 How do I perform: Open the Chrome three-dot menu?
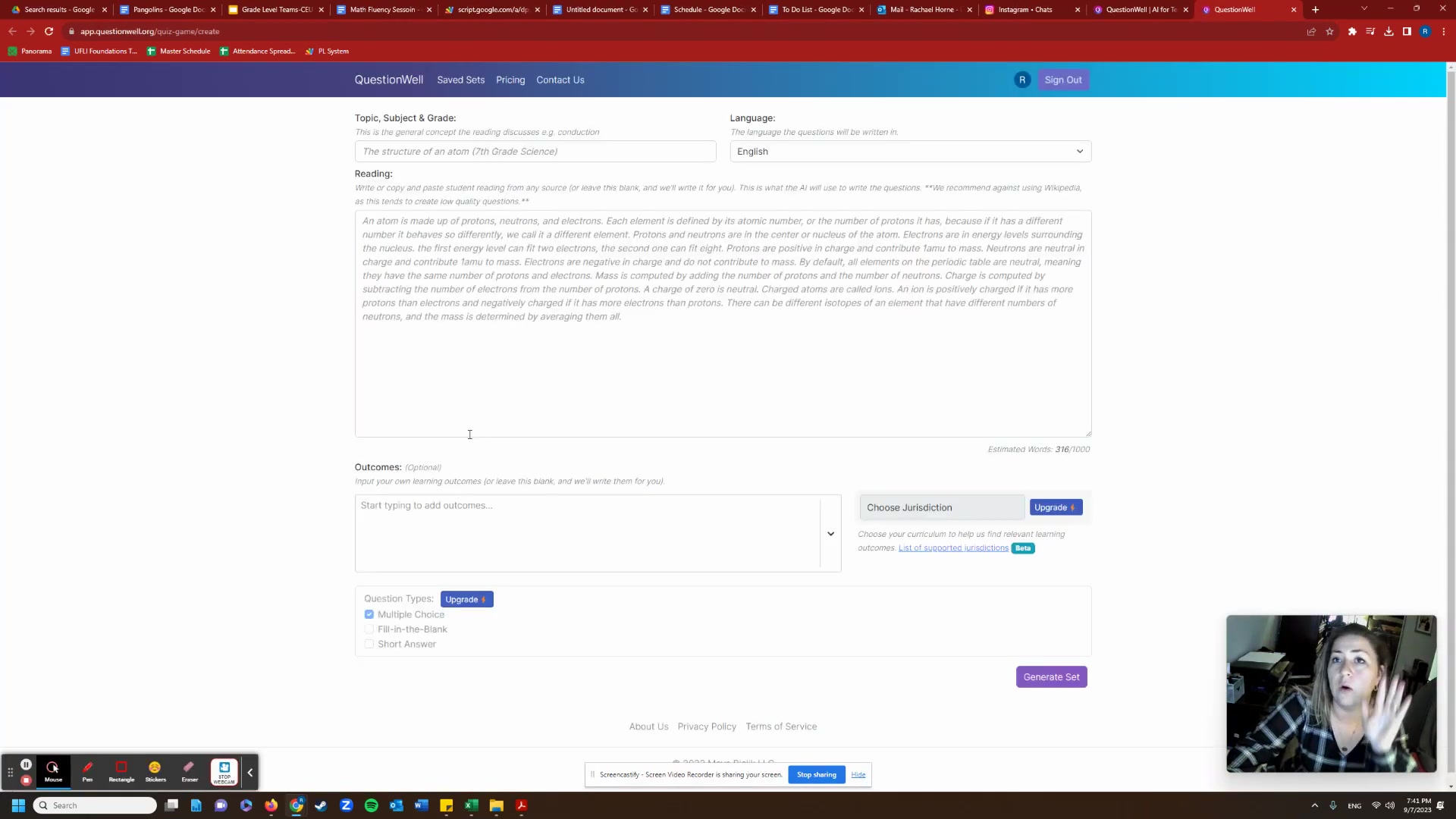pos(1444,31)
